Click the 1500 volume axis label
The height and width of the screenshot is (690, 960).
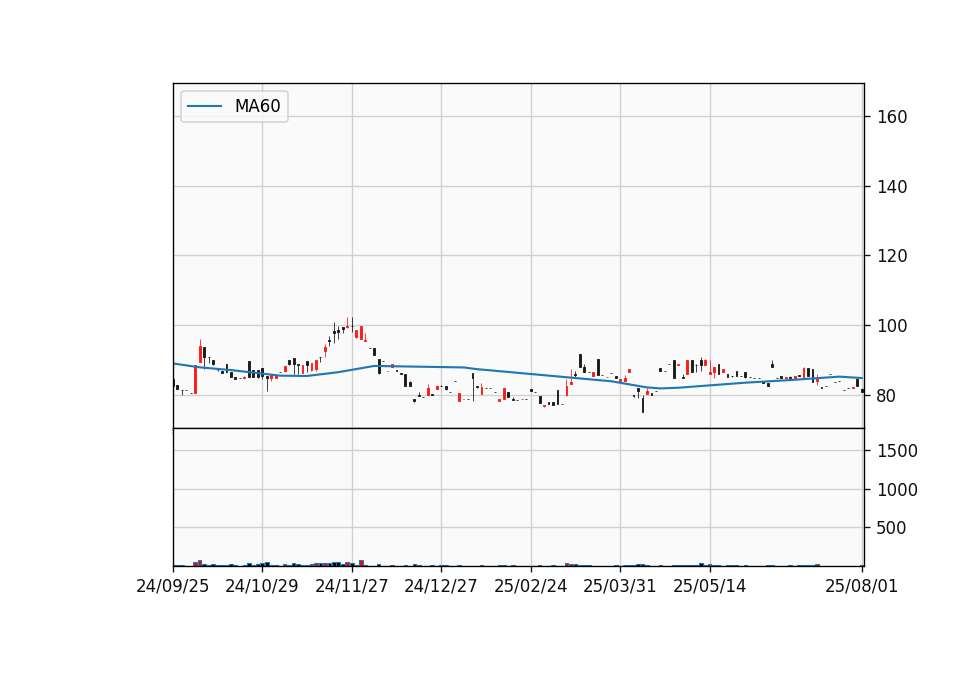897,451
